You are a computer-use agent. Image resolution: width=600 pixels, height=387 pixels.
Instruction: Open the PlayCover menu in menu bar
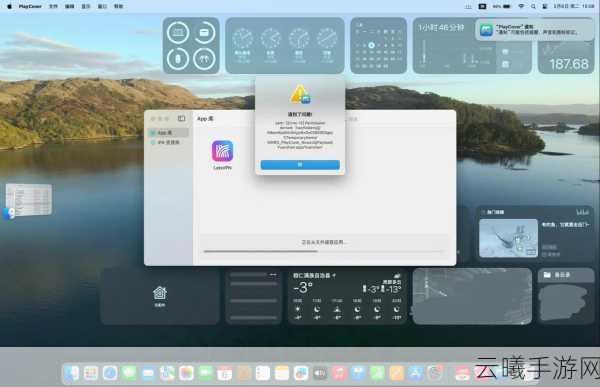click(x=30, y=6)
